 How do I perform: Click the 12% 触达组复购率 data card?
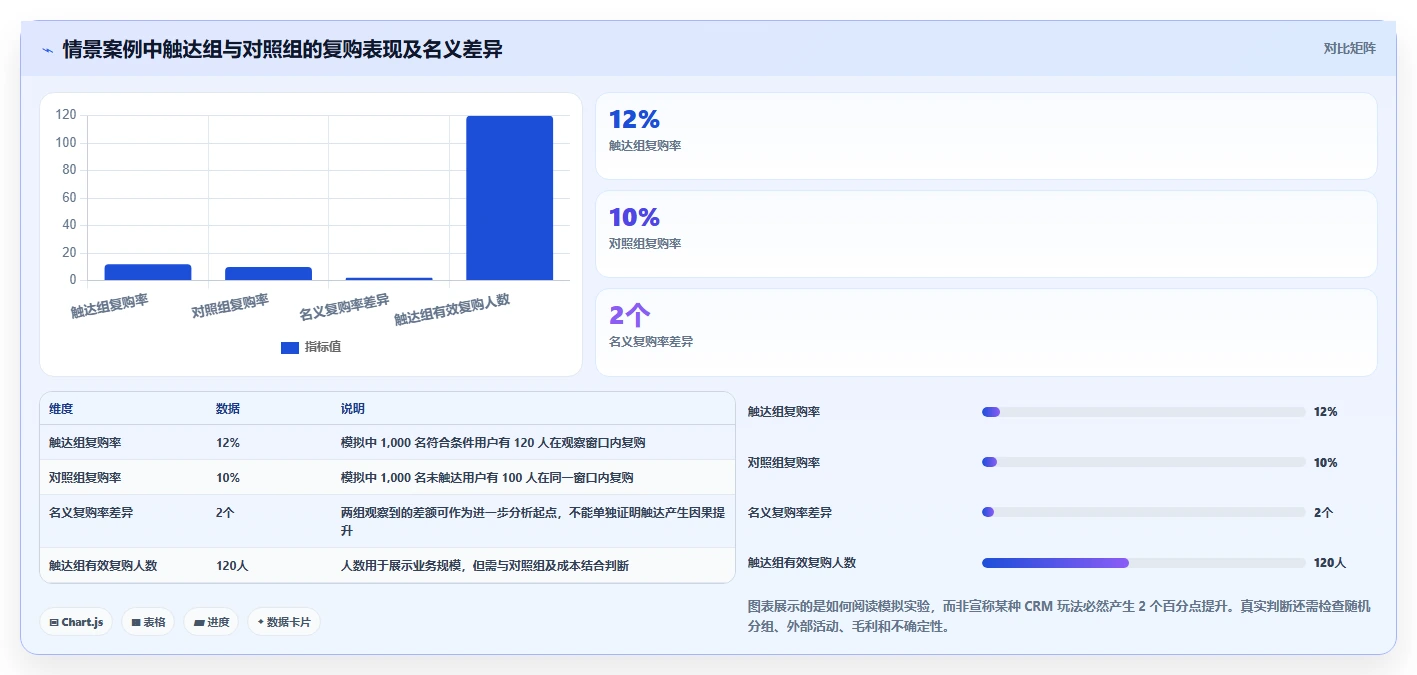pyautogui.click(x=986, y=136)
